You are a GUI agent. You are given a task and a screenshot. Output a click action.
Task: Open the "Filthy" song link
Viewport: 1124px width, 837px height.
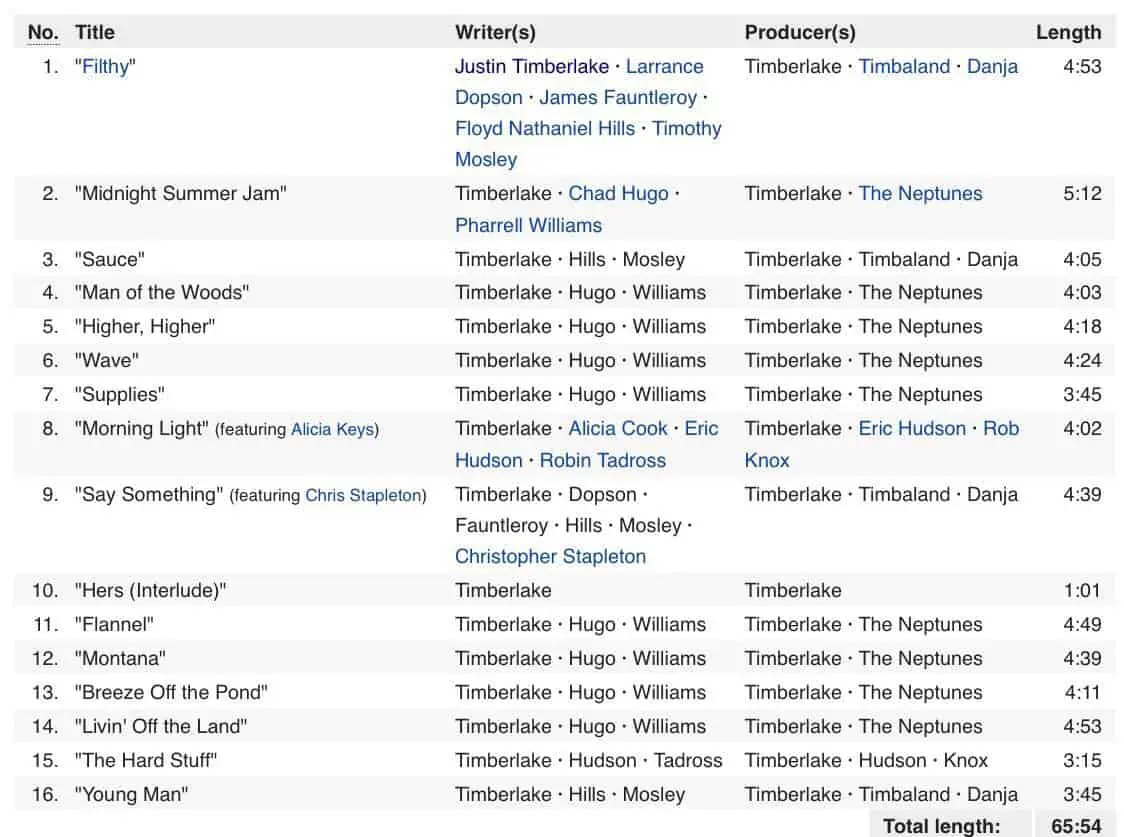105,67
